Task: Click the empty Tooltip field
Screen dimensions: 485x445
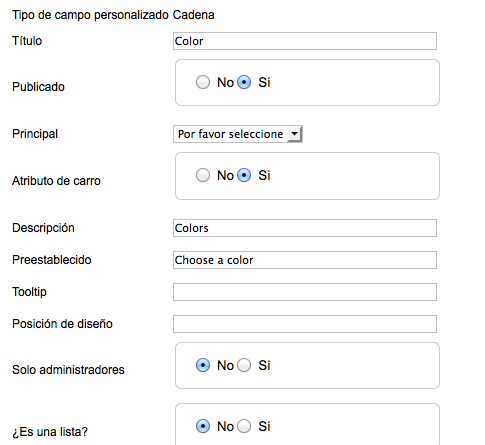Action: pyautogui.click(x=305, y=292)
